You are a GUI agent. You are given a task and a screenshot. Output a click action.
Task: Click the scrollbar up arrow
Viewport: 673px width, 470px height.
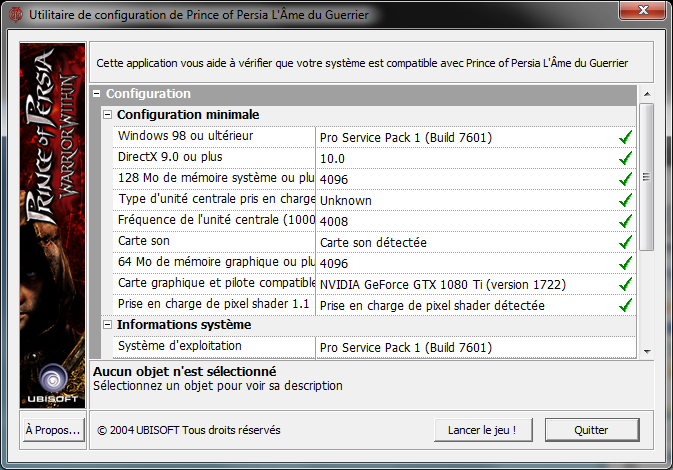tap(647, 94)
